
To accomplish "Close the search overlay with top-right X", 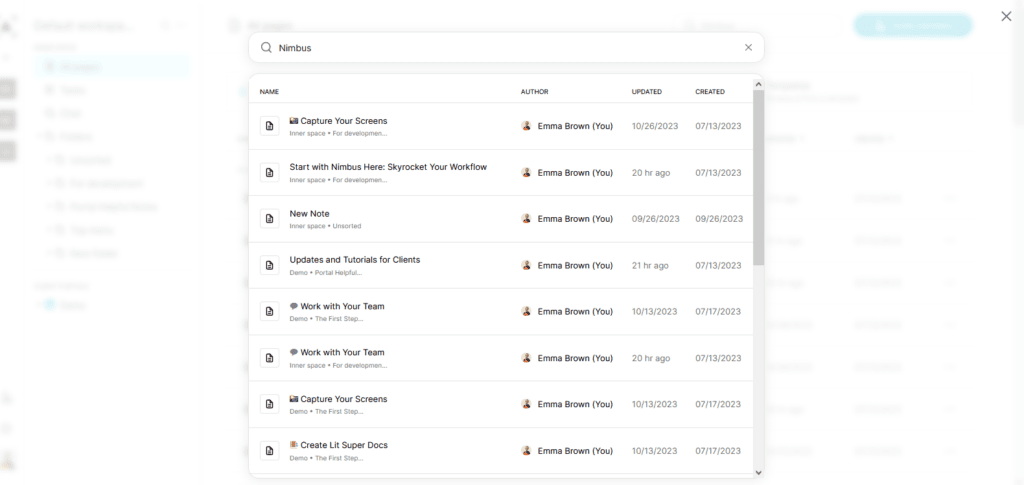I will (x=1006, y=16).
